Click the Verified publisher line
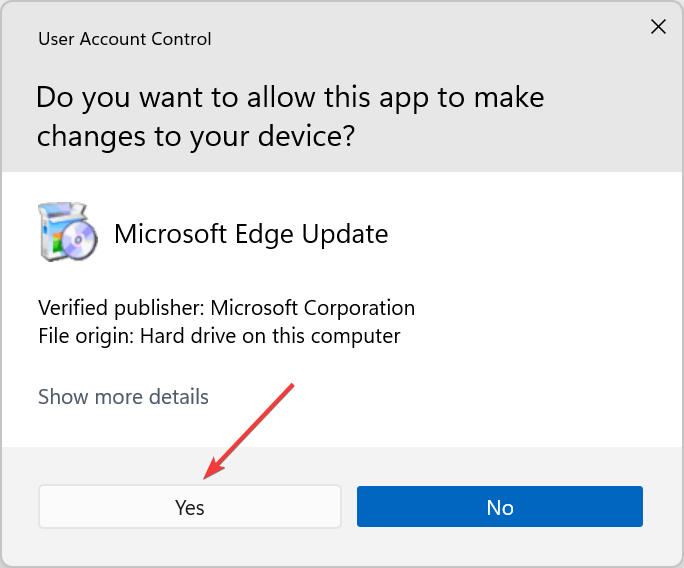Image resolution: width=684 pixels, height=568 pixels. click(226, 308)
